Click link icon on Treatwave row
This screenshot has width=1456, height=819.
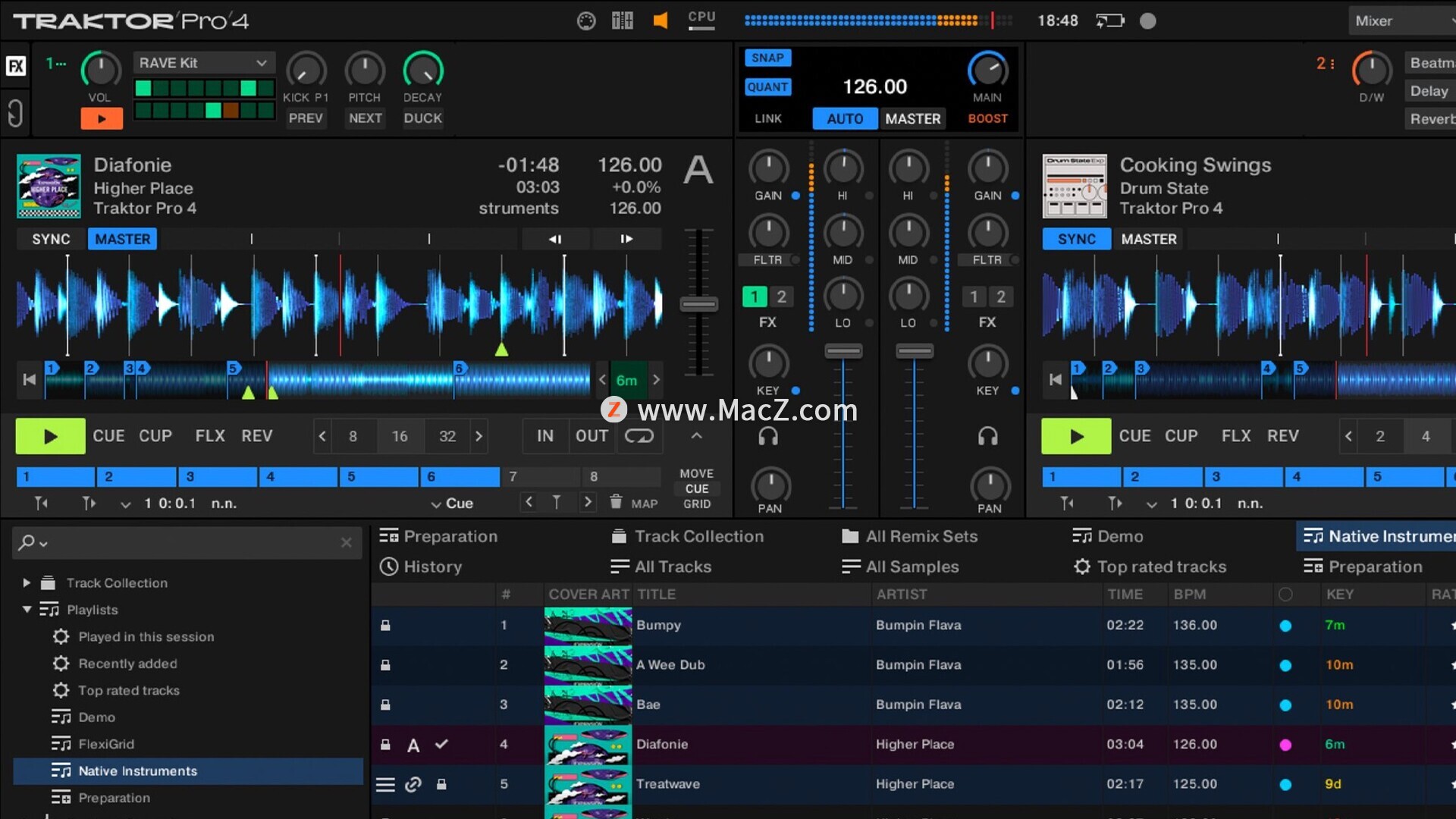pos(413,784)
